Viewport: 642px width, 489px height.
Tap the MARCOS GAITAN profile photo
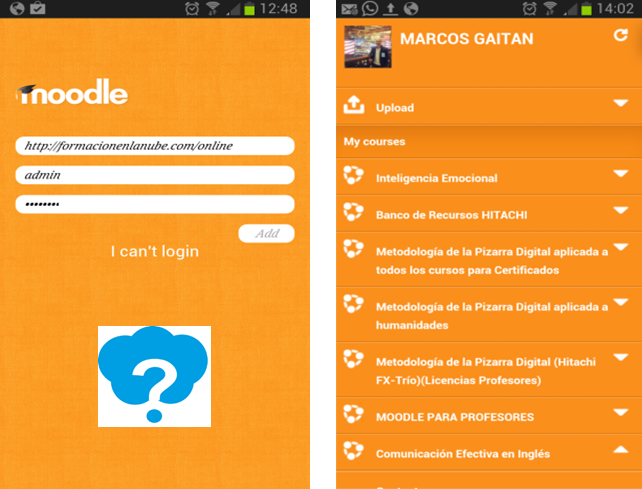[367, 46]
